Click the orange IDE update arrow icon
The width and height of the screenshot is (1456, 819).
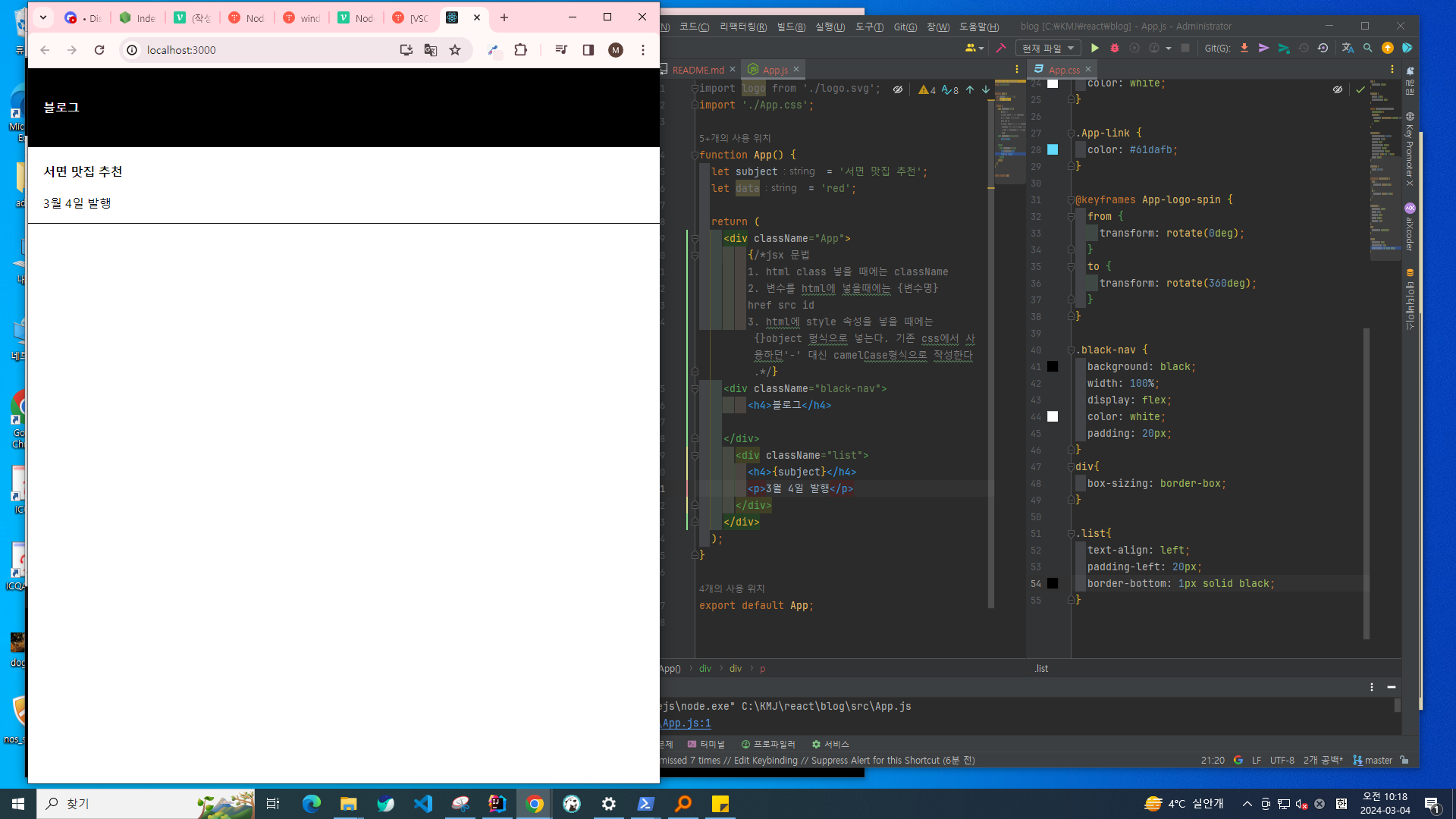pyautogui.click(x=1388, y=48)
